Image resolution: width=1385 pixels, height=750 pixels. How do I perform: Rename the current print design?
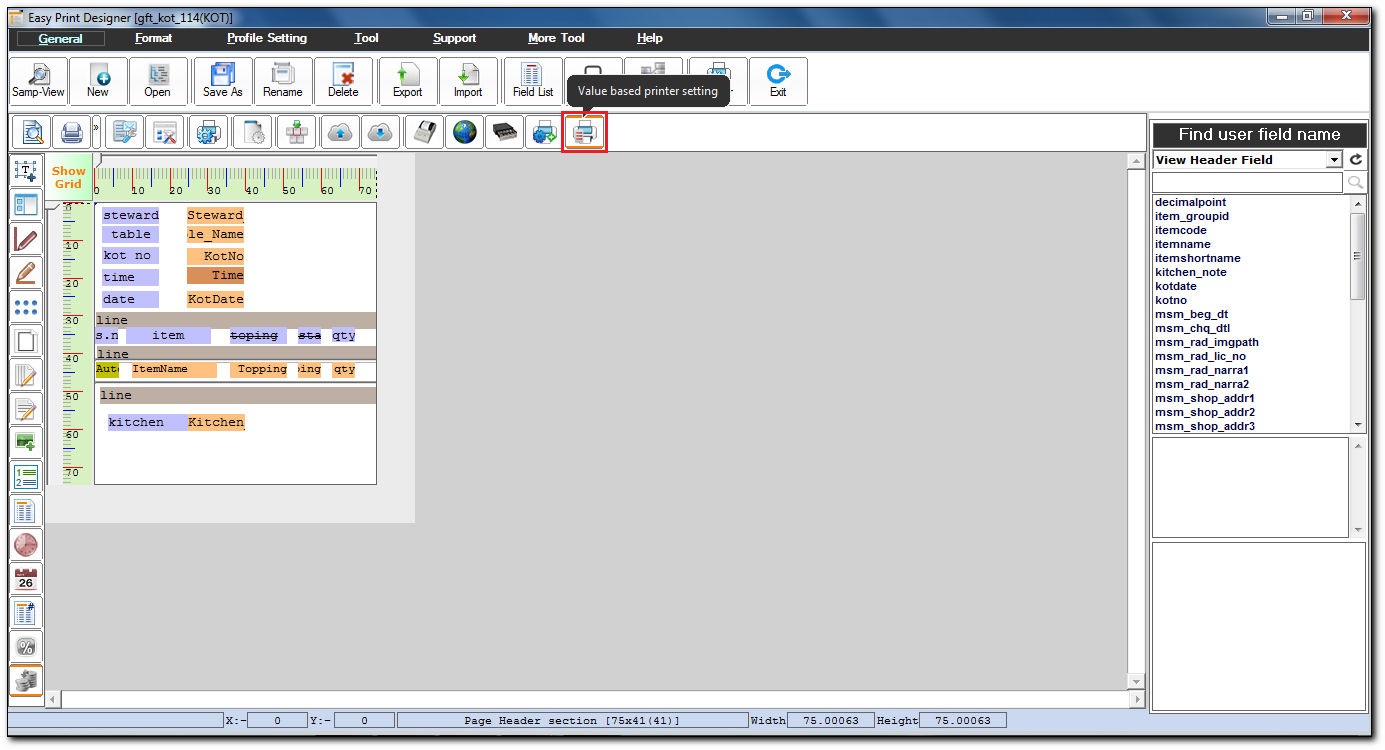click(x=283, y=81)
